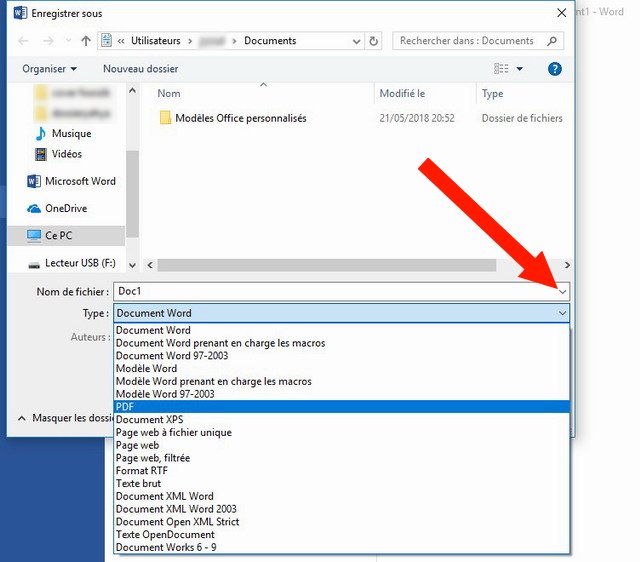Screen dimensions: 640x562
Task: Refresh the Documents folder view
Action: tap(374, 42)
